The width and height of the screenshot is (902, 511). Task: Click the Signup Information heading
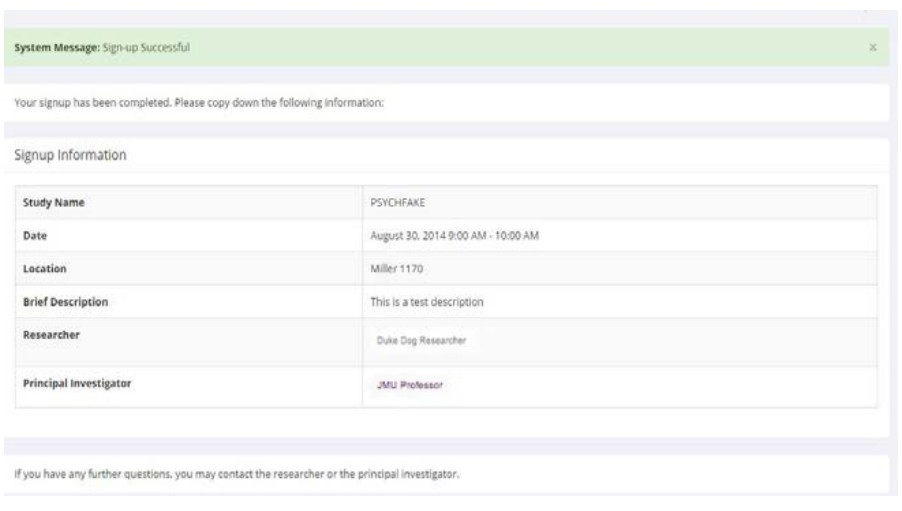pos(69,155)
